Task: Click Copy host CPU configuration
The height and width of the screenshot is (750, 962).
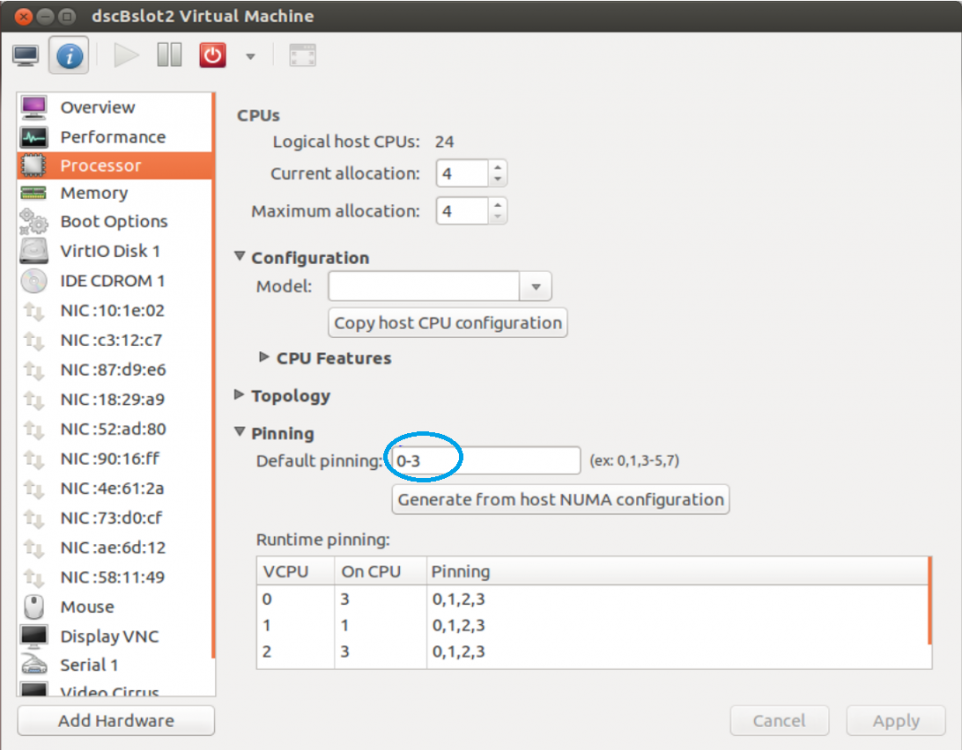Action: 448,323
